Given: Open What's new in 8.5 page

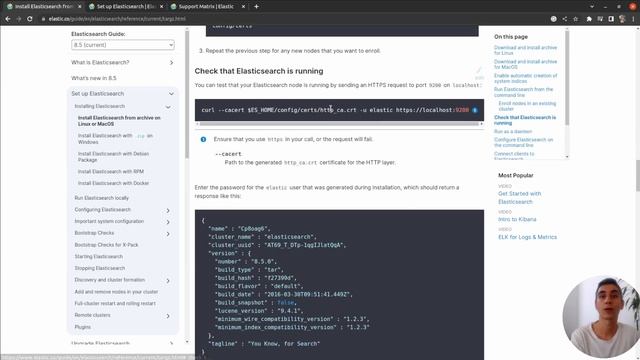Looking at the screenshot, I should (94, 78).
